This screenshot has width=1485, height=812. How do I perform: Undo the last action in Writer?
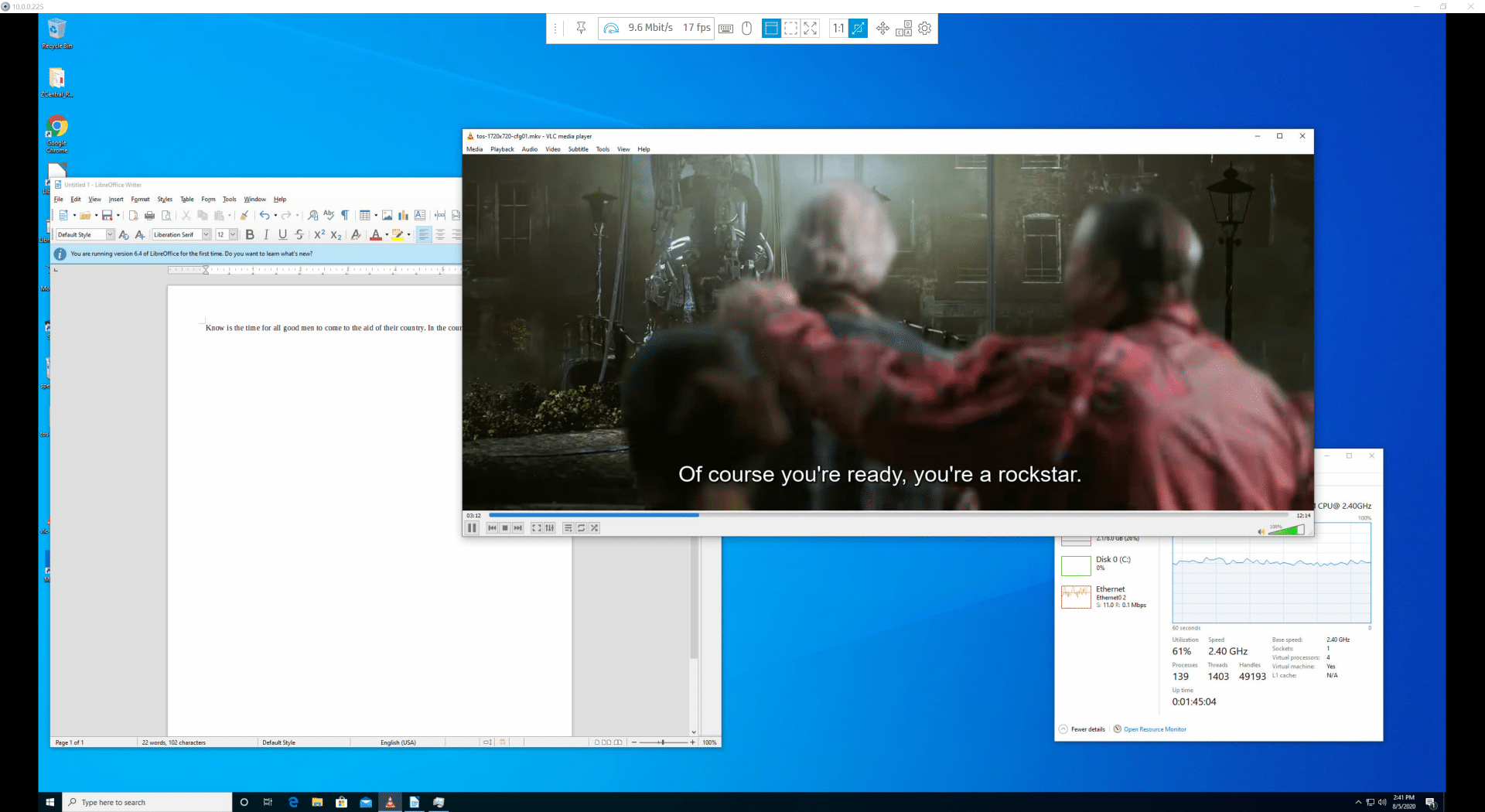[x=265, y=216]
